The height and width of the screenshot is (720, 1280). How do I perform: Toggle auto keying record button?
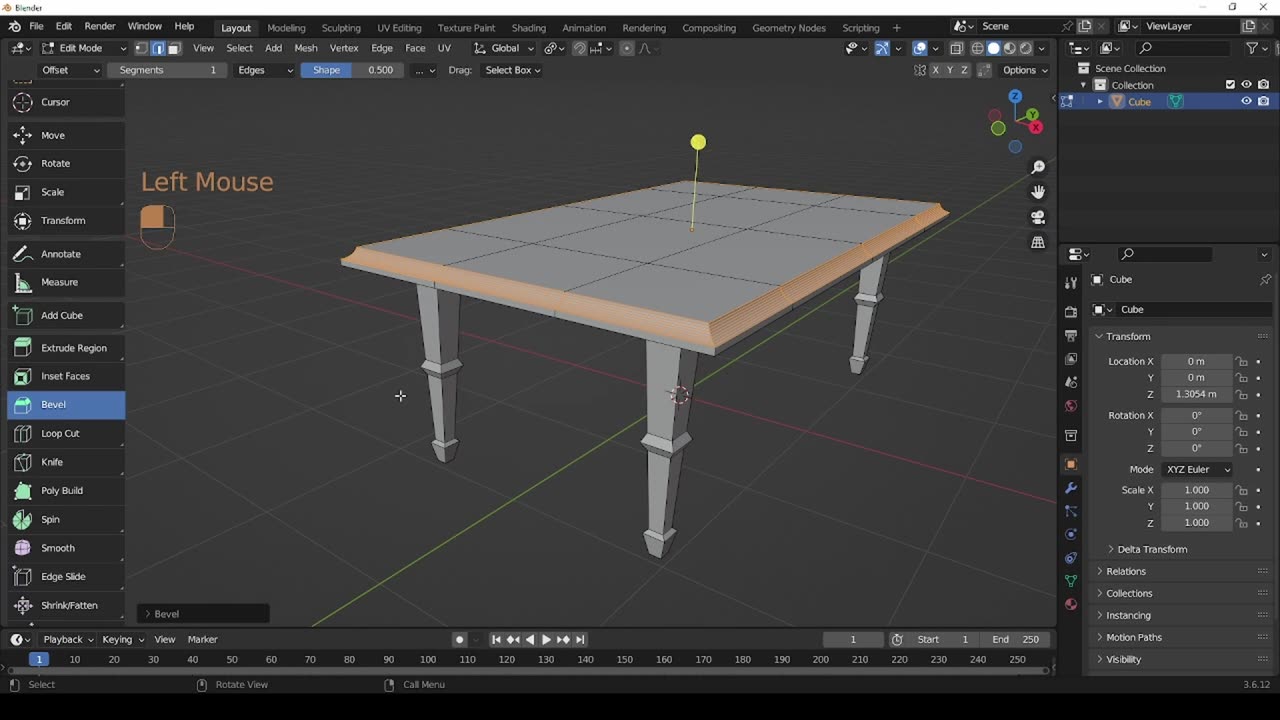pyautogui.click(x=459, y=639)
